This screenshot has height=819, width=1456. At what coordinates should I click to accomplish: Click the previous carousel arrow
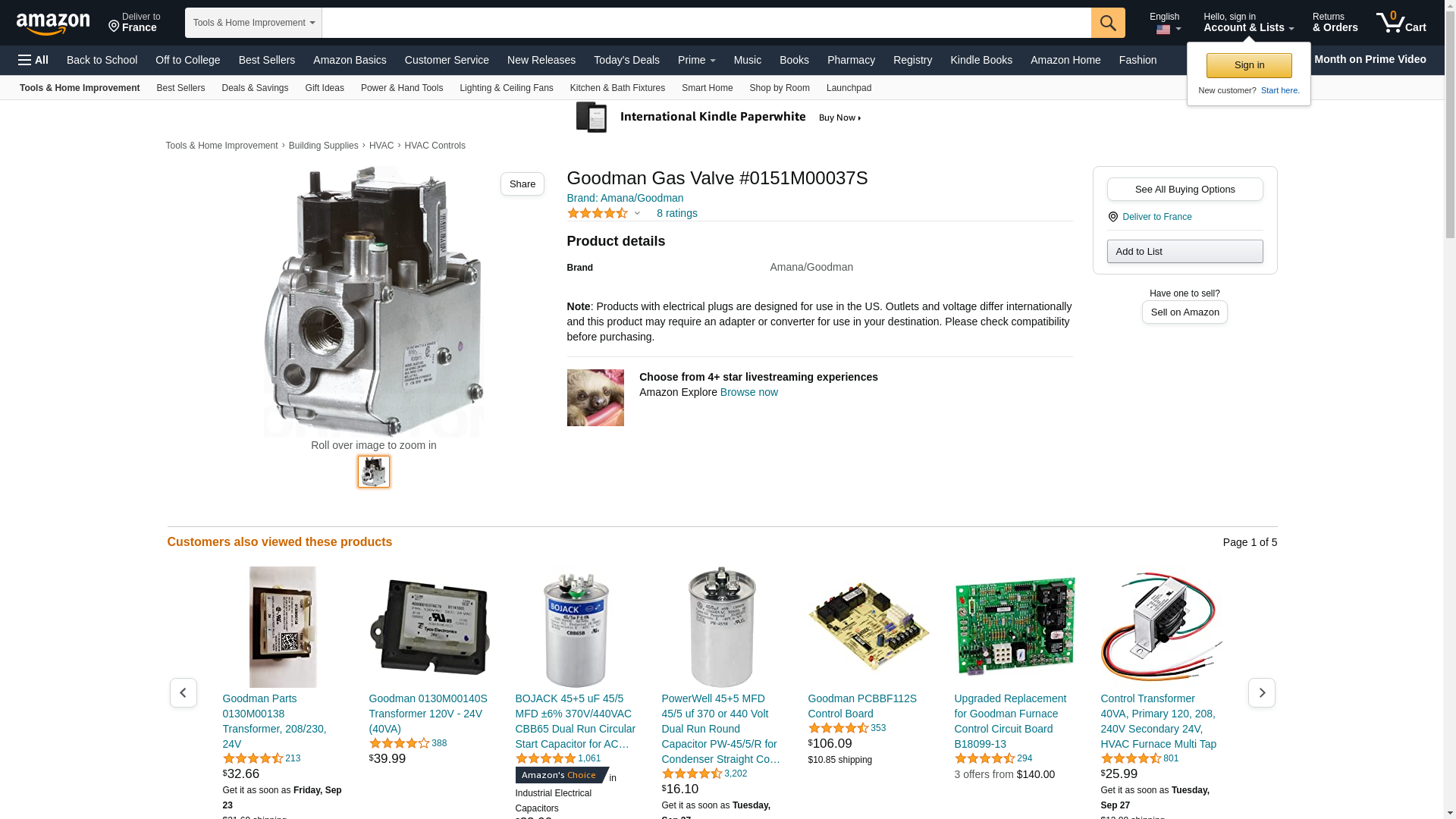pyautogui.click(x=184, y=692)
